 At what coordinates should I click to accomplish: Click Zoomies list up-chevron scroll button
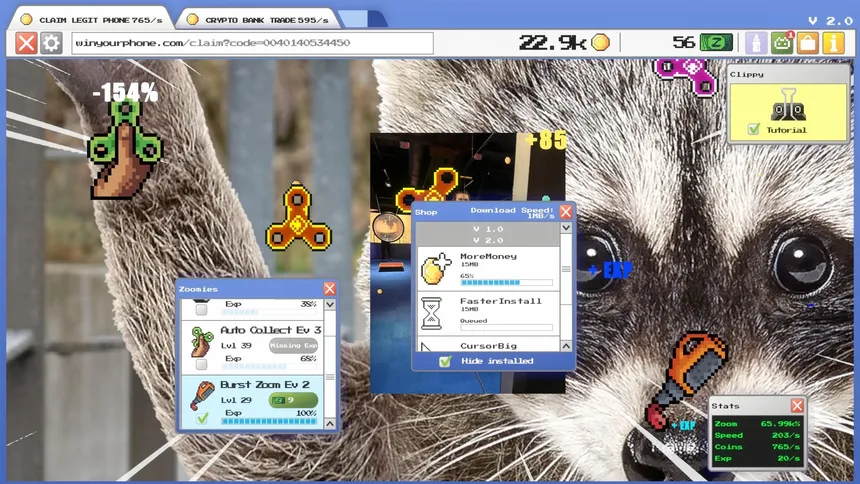330,424
